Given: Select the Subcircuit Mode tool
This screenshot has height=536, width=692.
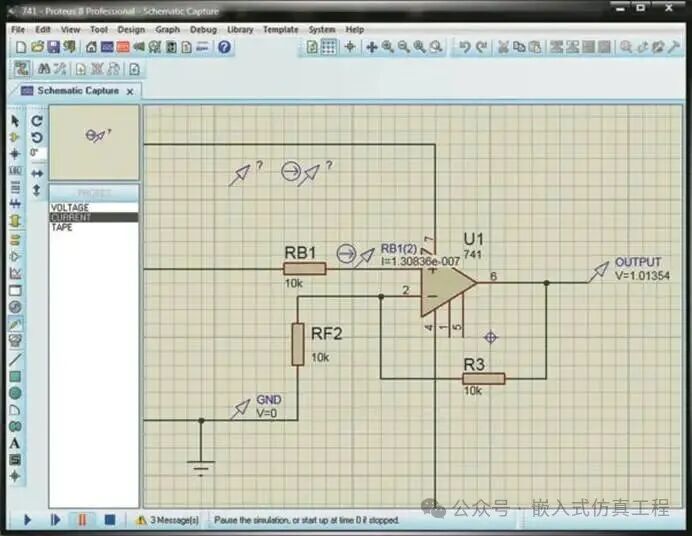Looking at the screenshot, I should click(x=15, y=220).
